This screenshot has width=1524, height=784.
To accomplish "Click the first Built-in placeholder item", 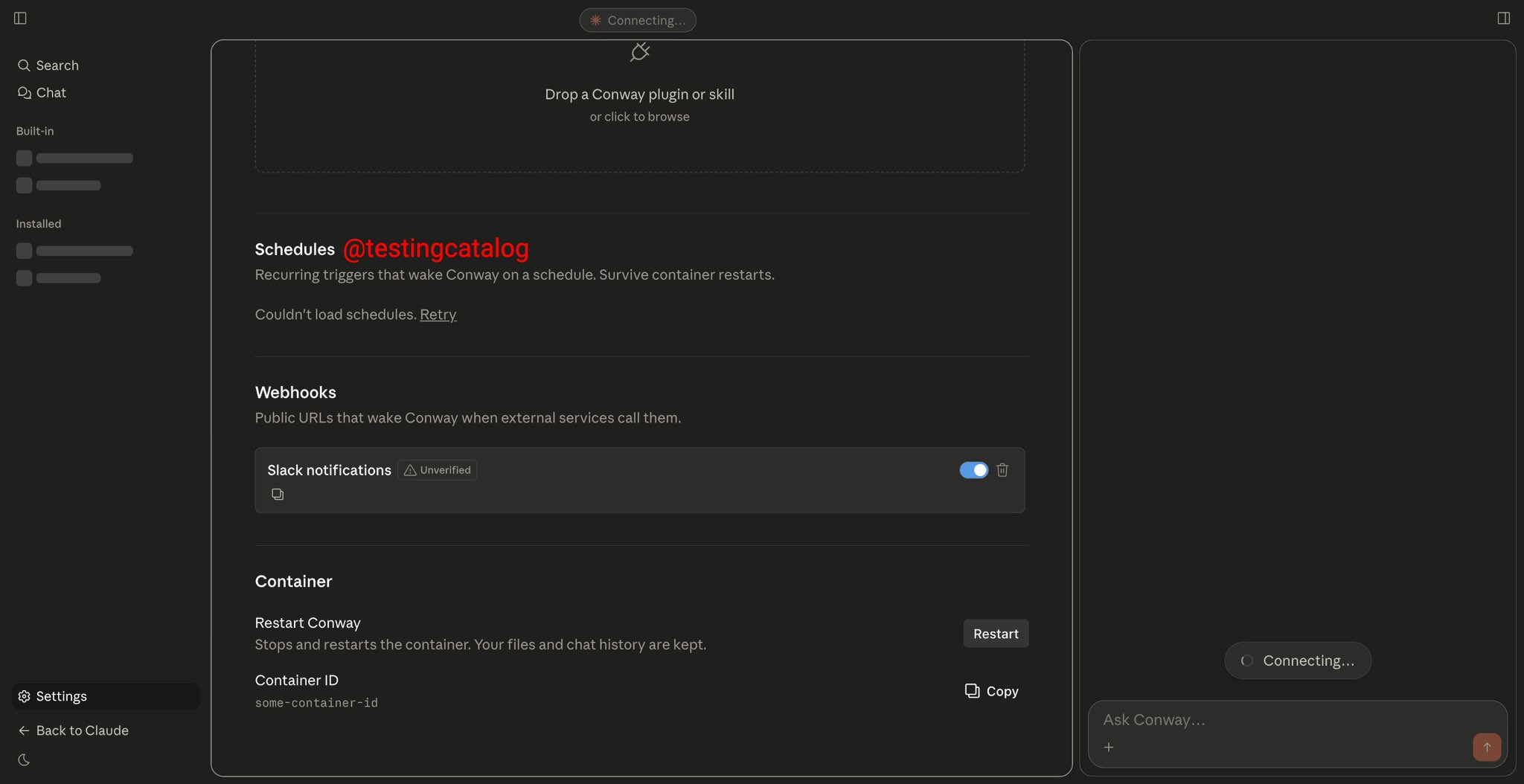I will pos(74,158).
